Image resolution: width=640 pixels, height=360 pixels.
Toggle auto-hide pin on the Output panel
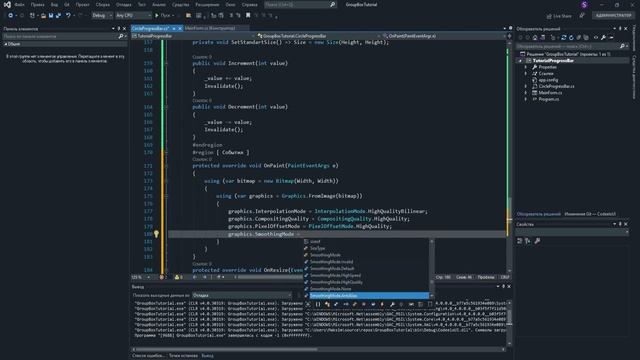coord(503,287)
